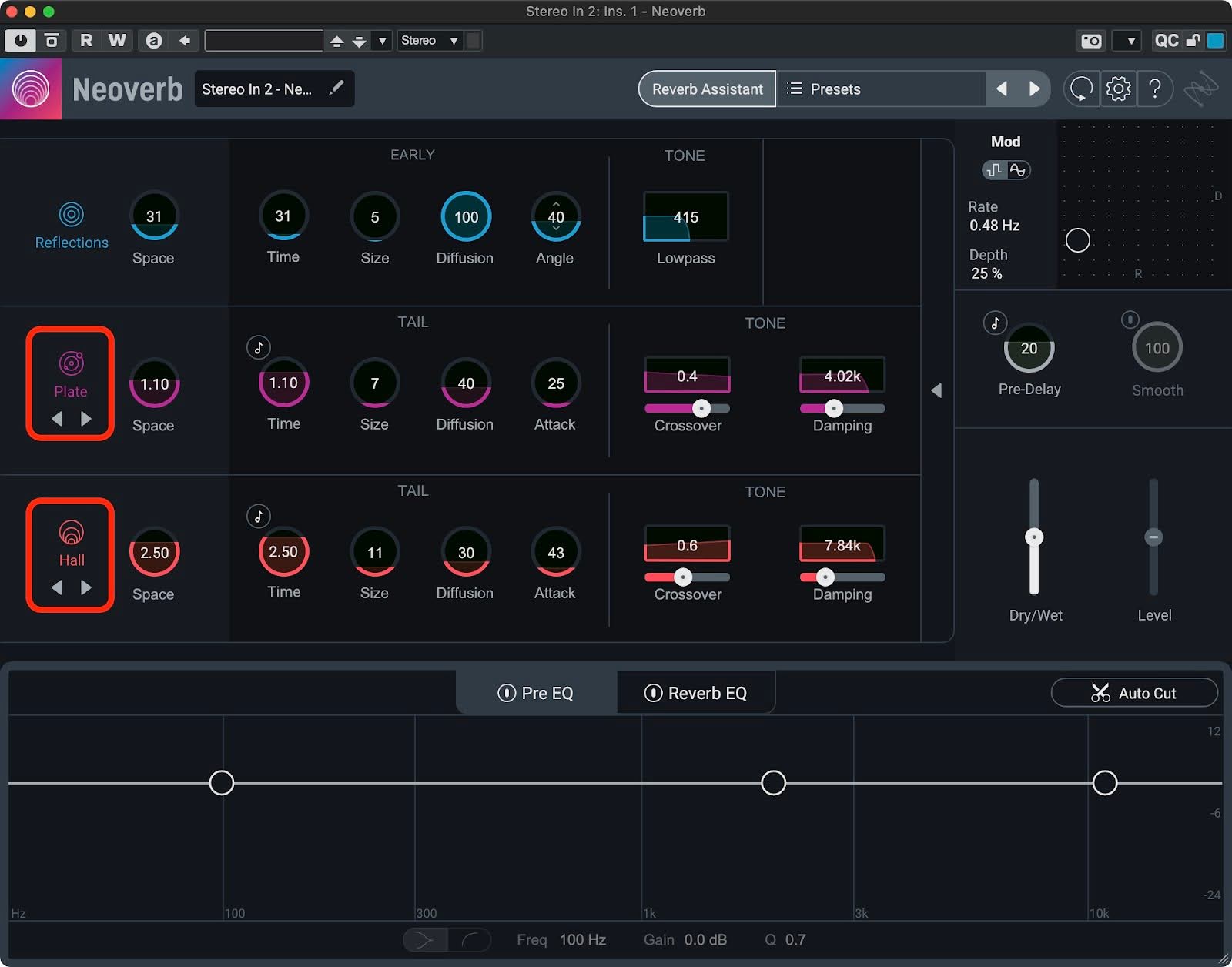Image resolution: width=1232 pixels, height=967 pixels.
Task: Click the blend pad puck circle
Action: coord(1077,240)
